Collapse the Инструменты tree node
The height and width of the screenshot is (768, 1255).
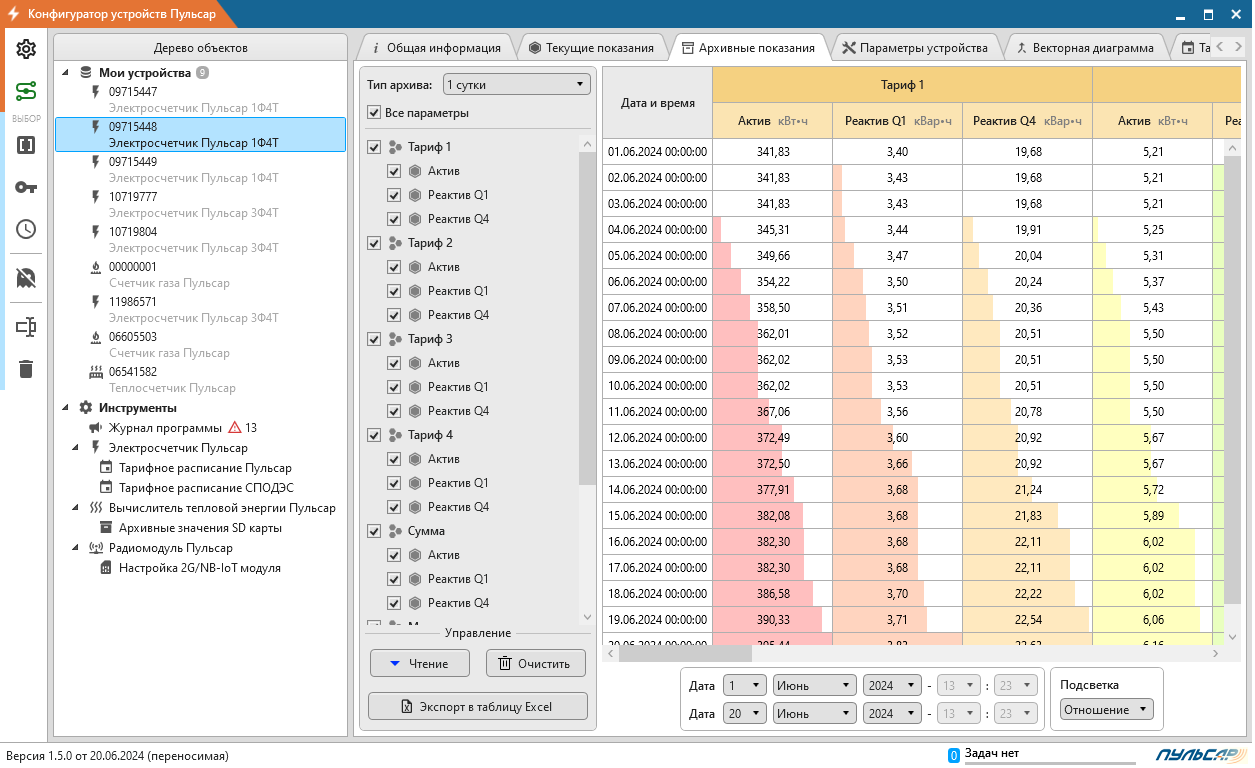point(66,408)
